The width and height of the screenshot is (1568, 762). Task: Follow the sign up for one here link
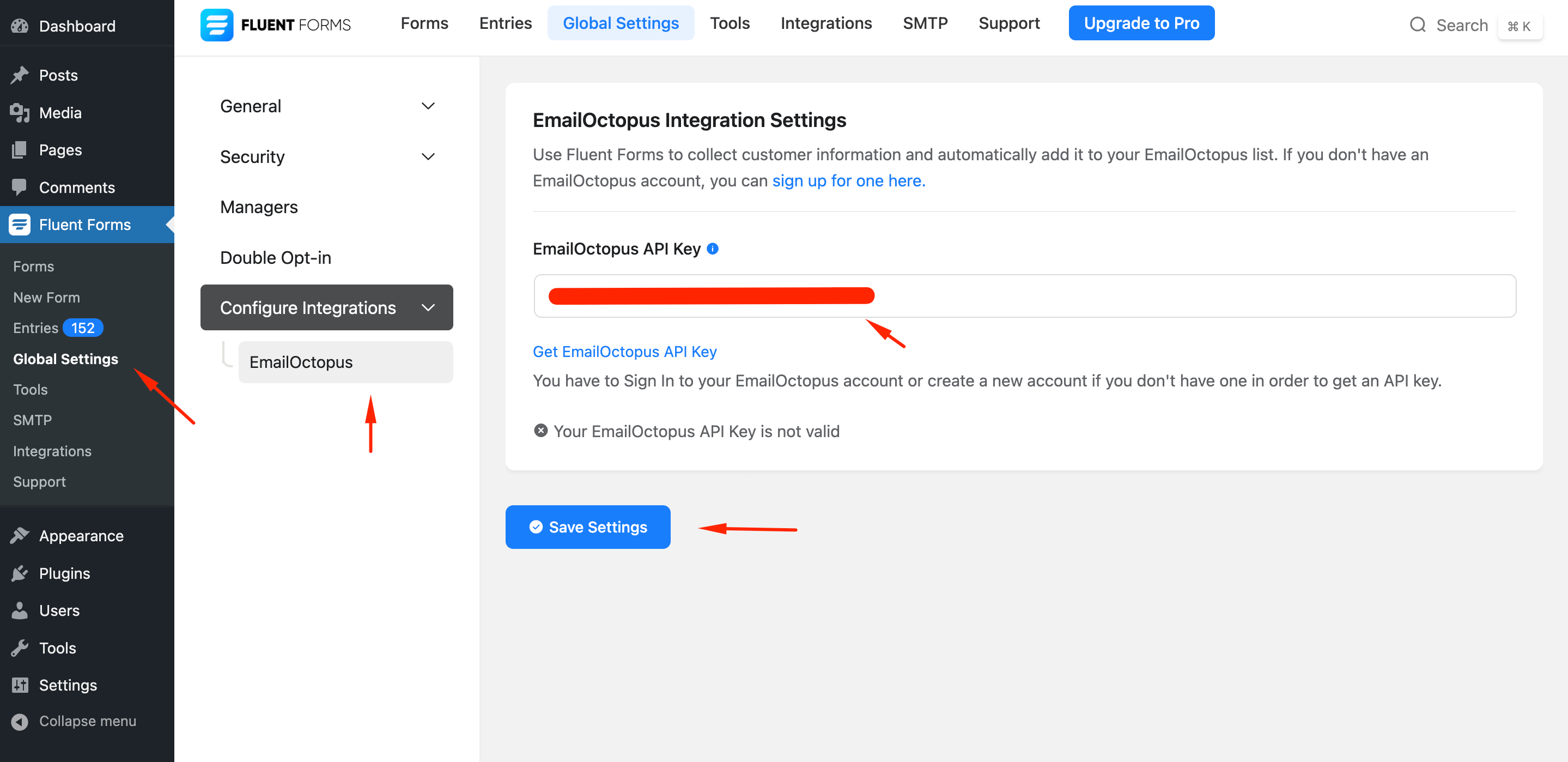(x=848, y=180)
